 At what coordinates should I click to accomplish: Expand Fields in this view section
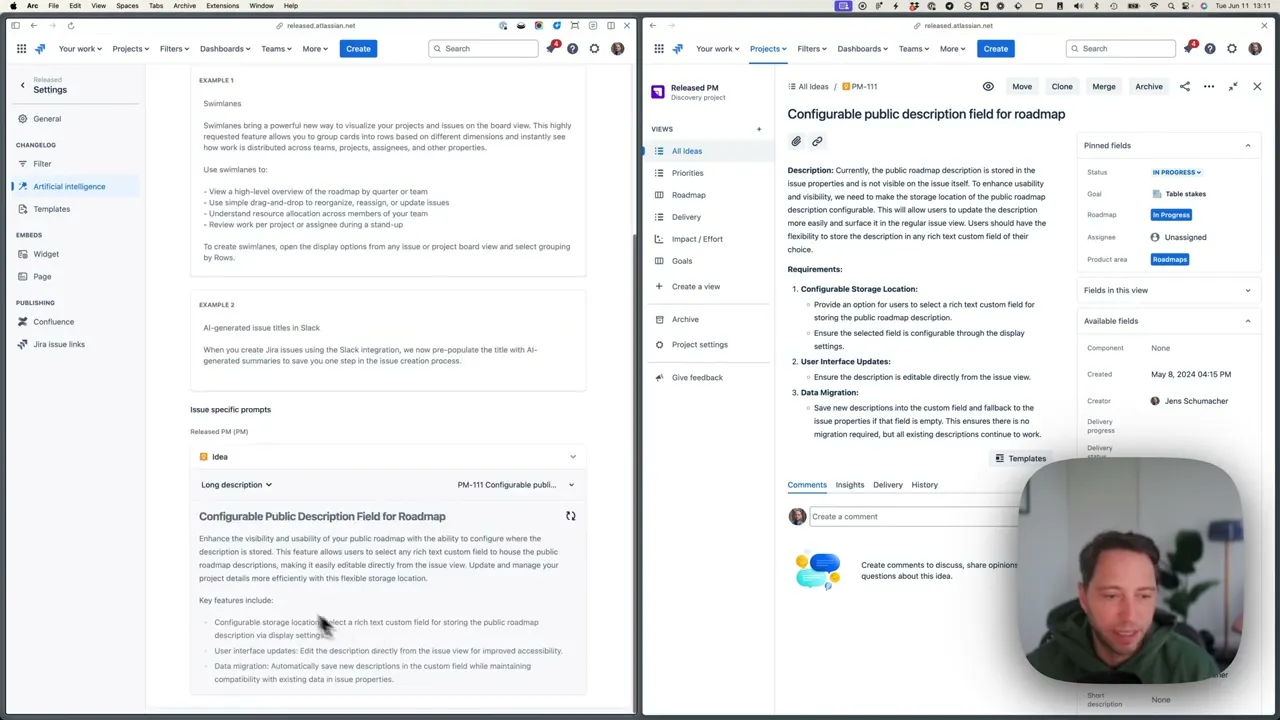coord(1247,290)
